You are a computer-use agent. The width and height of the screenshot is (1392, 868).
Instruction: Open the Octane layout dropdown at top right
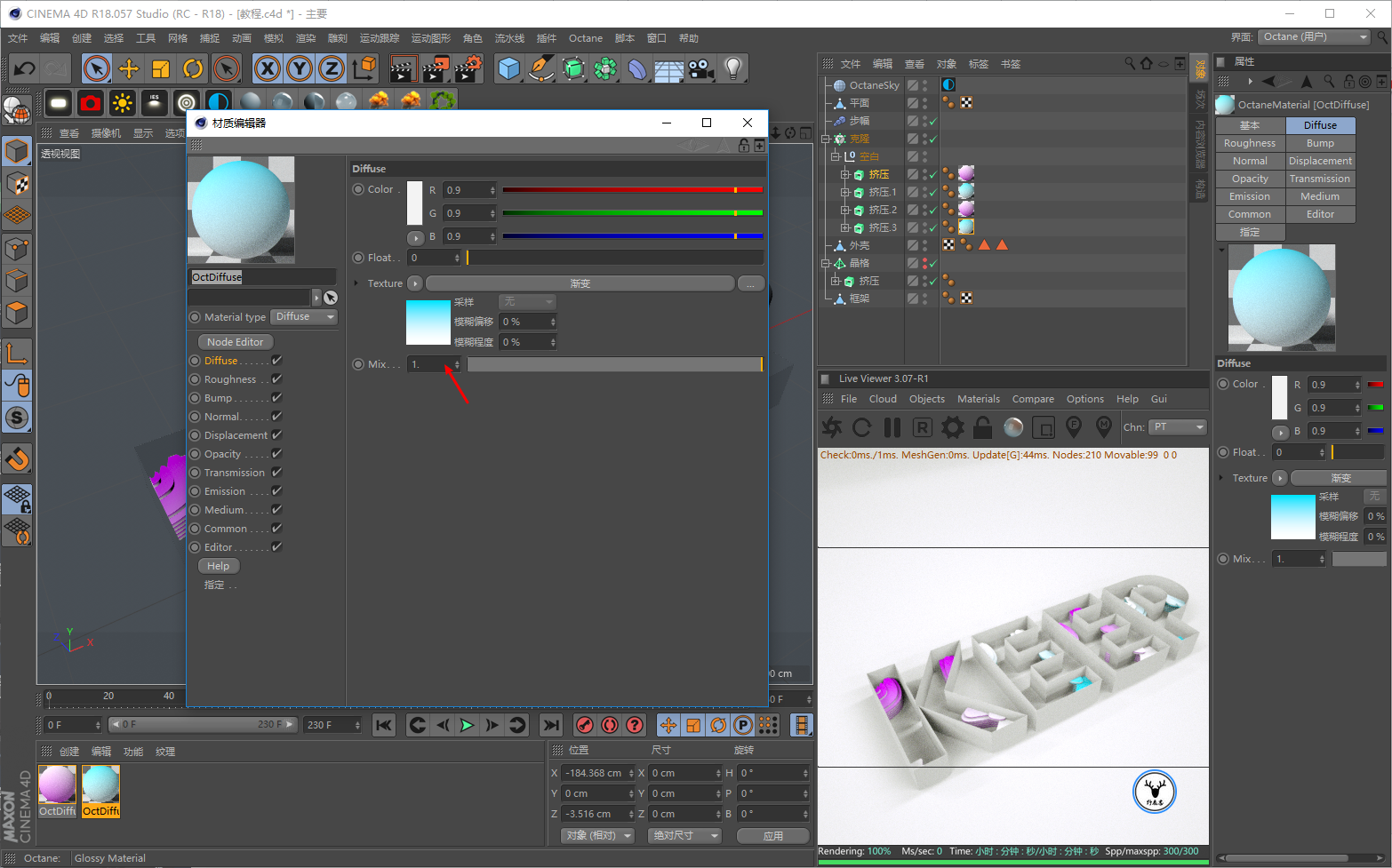point(1315,37)
